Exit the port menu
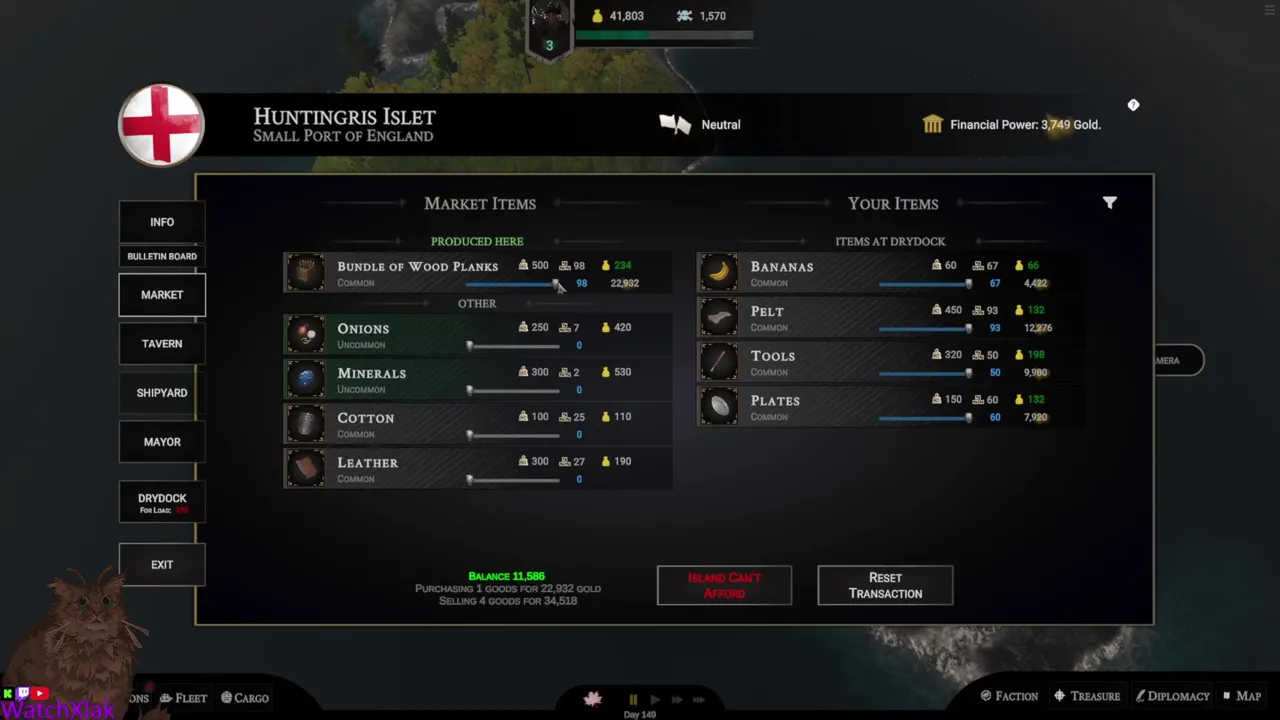The height and width of the screenshot is (720, 1280). tap(162, 565)
